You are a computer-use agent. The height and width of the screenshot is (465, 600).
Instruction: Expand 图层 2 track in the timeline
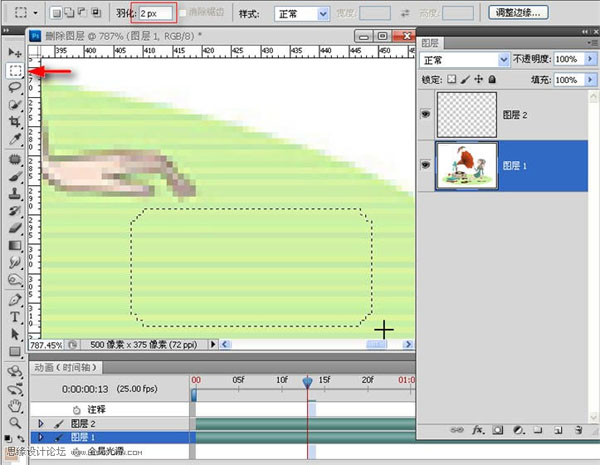40,424
